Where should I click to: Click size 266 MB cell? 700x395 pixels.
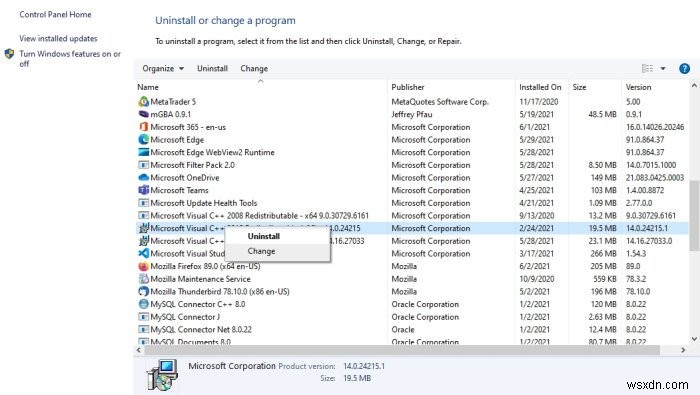click(603, 254)
